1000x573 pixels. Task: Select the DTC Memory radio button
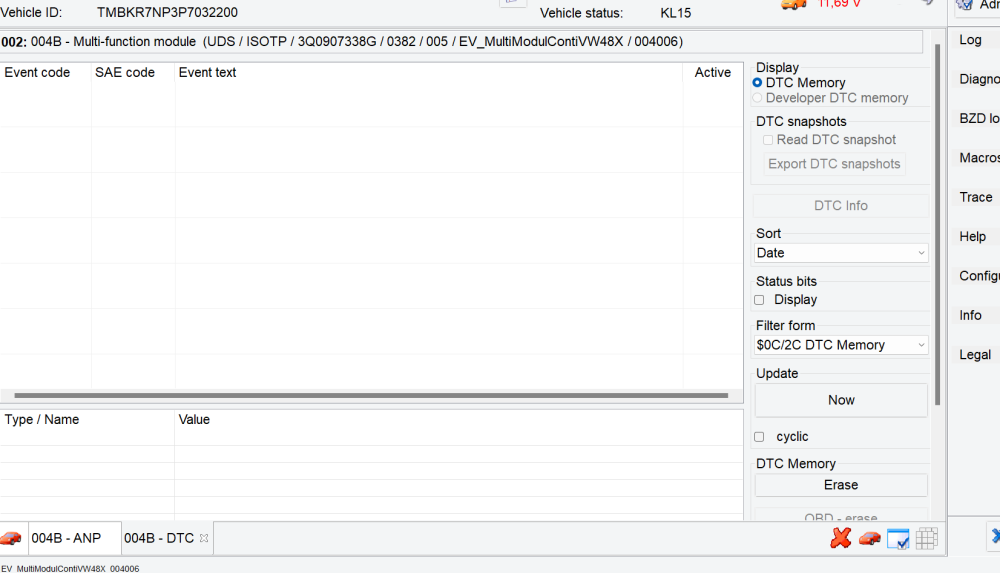click(757, 82)
